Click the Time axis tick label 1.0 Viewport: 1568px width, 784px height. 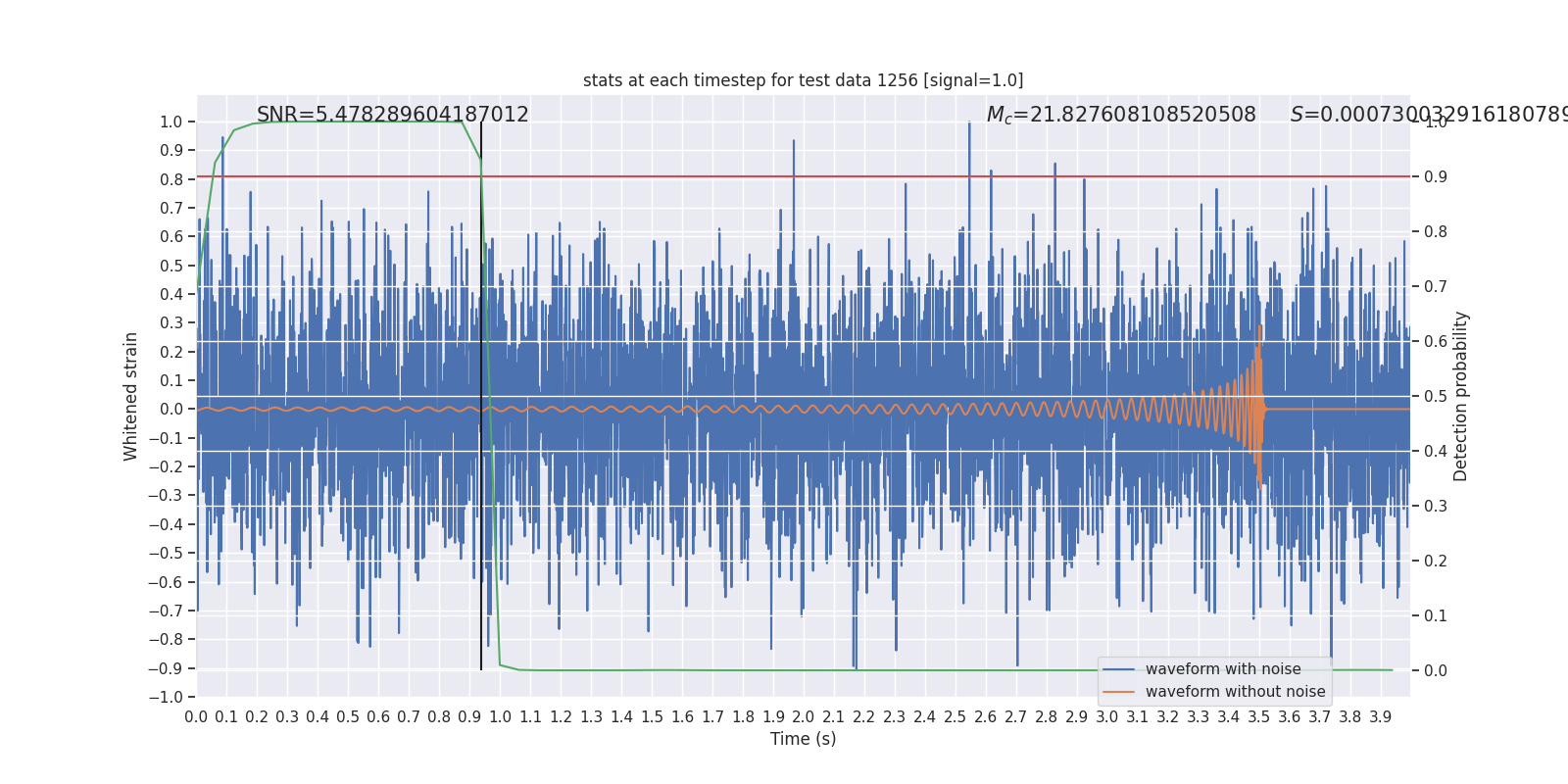500,717
